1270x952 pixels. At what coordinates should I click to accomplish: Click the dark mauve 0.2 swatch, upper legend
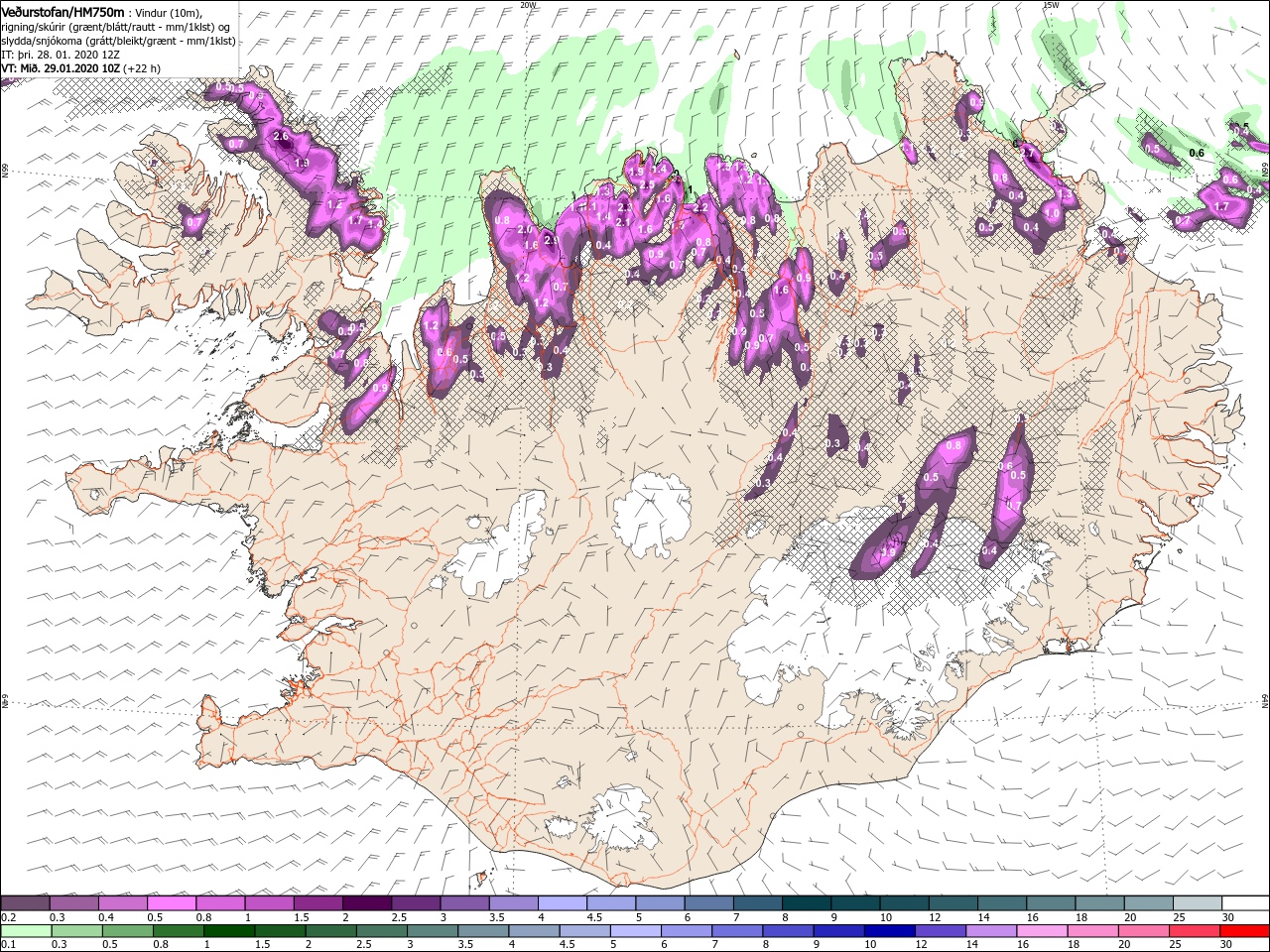(25, 903)
